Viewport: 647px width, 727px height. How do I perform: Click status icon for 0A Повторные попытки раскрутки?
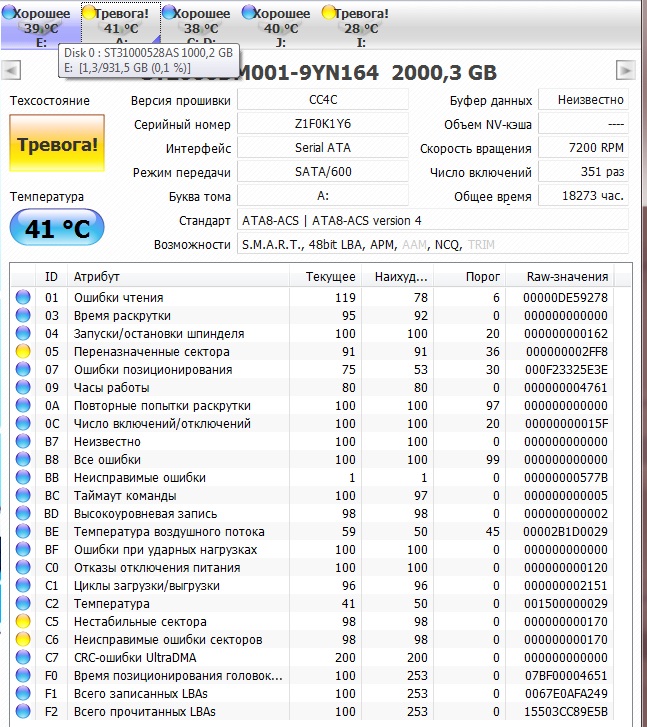pyautogui.click(x=23, y=405)
